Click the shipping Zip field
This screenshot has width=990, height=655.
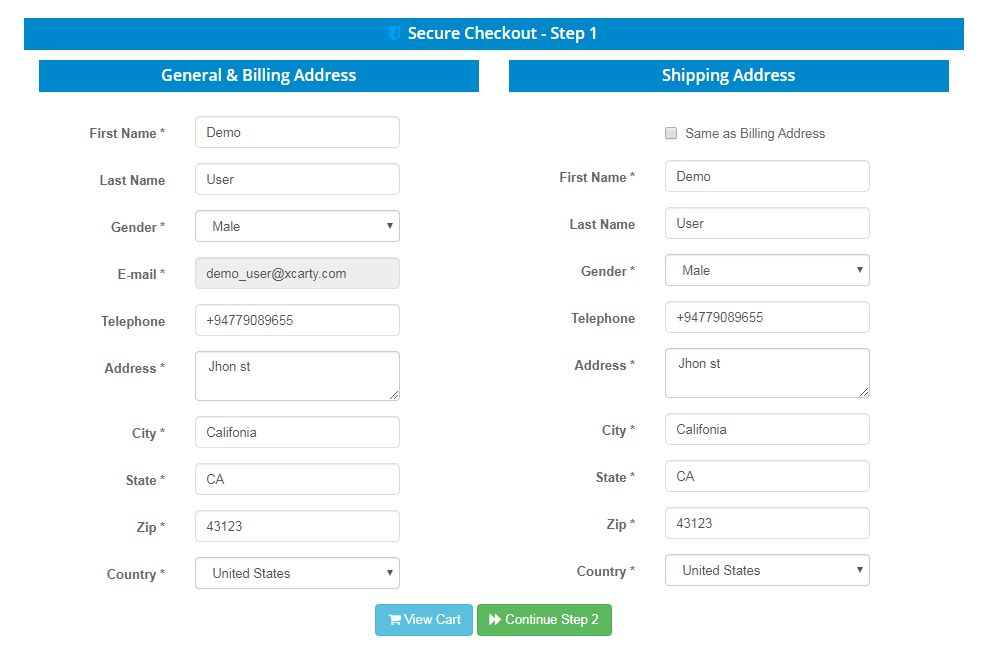pyautogui.click(x=767, y=523)
